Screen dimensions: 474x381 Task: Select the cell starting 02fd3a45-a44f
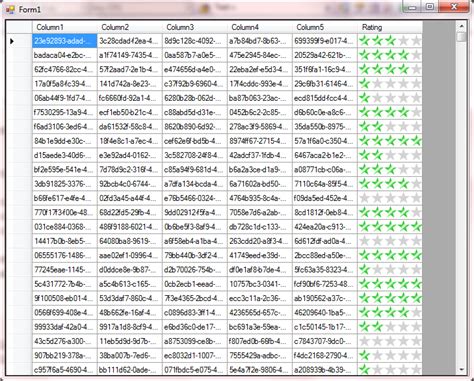coord(130,198)
